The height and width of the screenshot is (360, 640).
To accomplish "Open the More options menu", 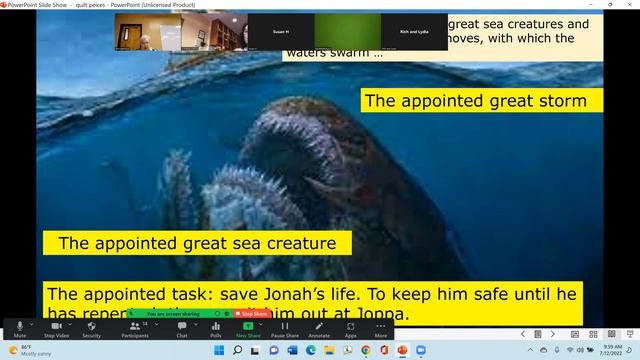I will pyautogui.click(x=381, y=329).
